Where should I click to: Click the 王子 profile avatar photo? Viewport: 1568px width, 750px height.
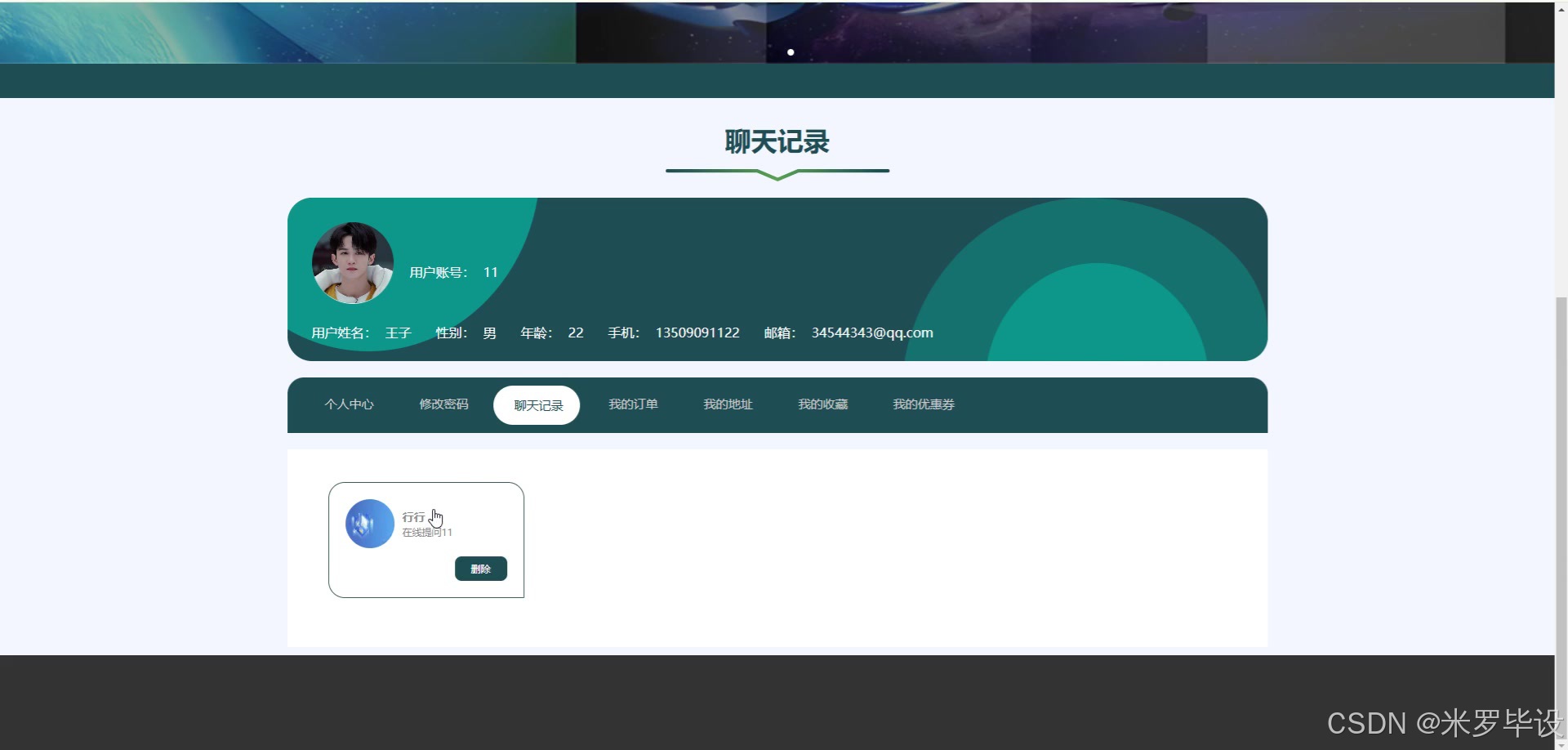[x=352, y=262]
